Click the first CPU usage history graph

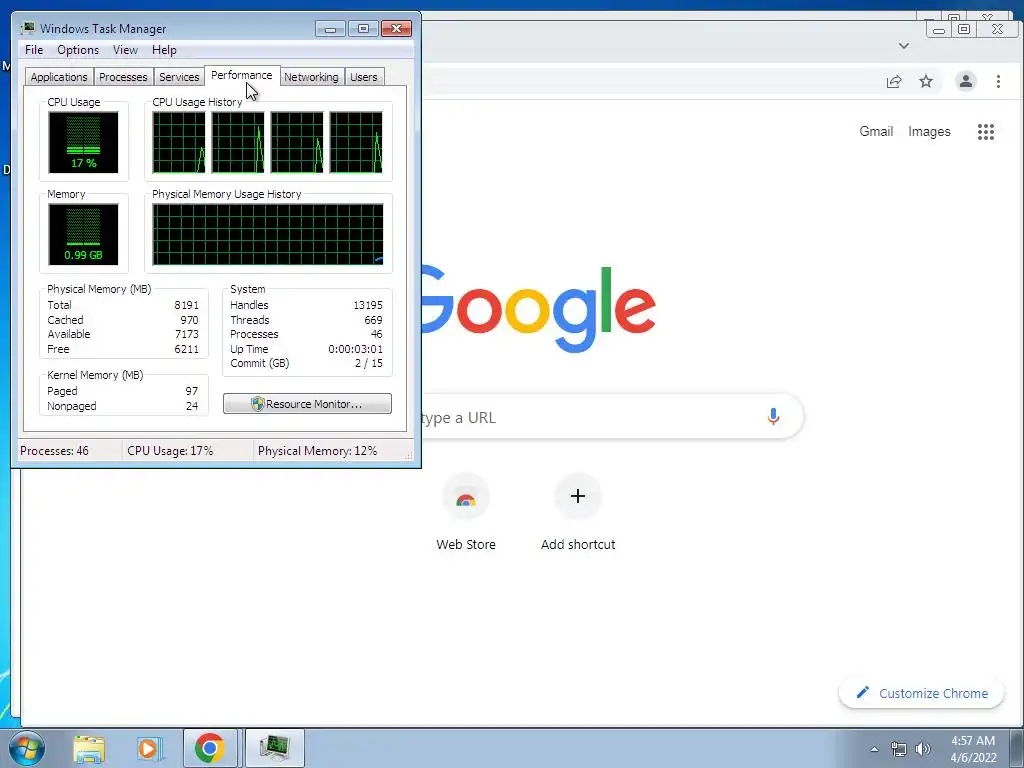click(178, 142)
